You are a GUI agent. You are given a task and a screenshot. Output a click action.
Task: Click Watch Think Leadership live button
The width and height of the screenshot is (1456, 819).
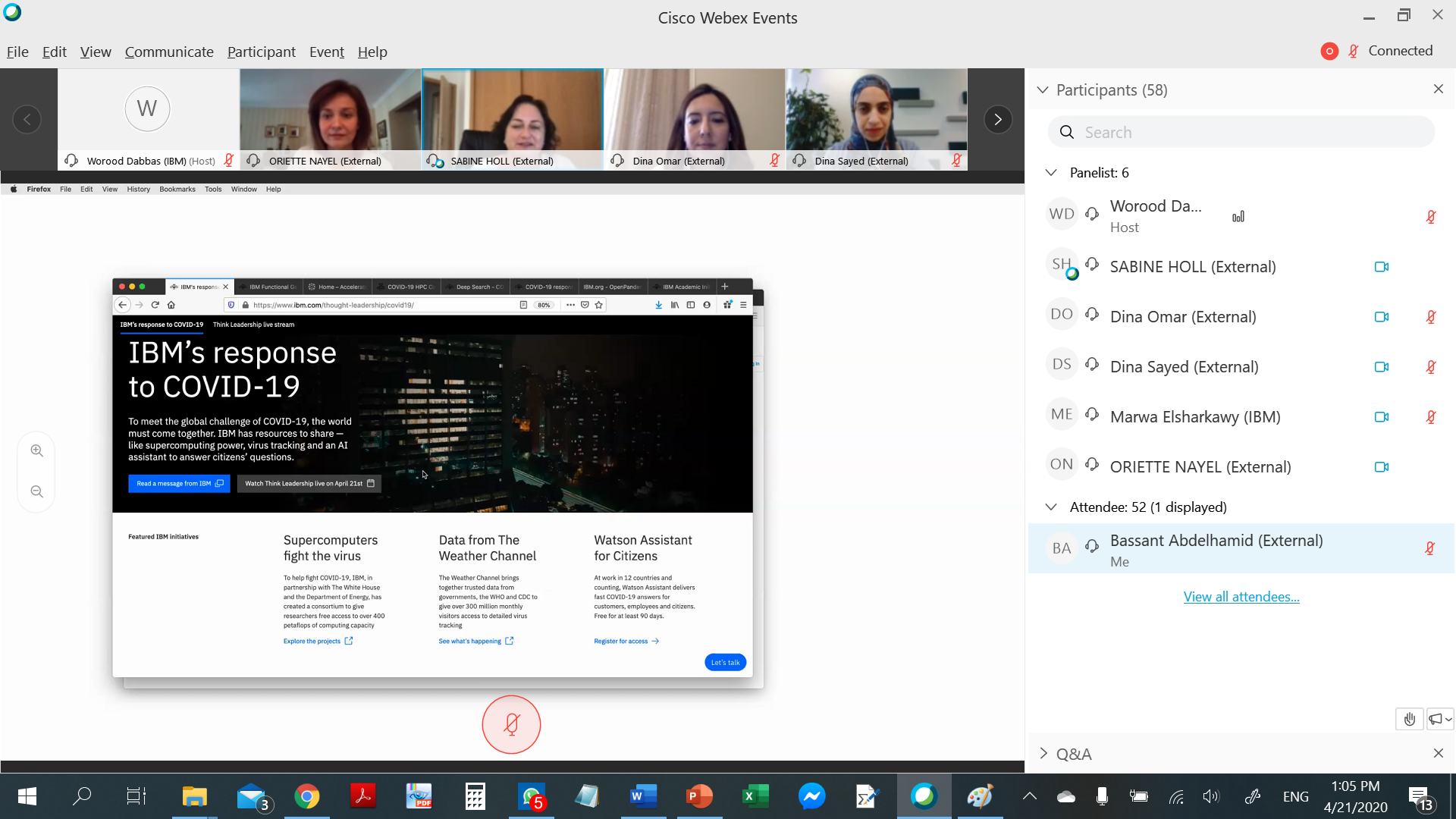point(309,483)
